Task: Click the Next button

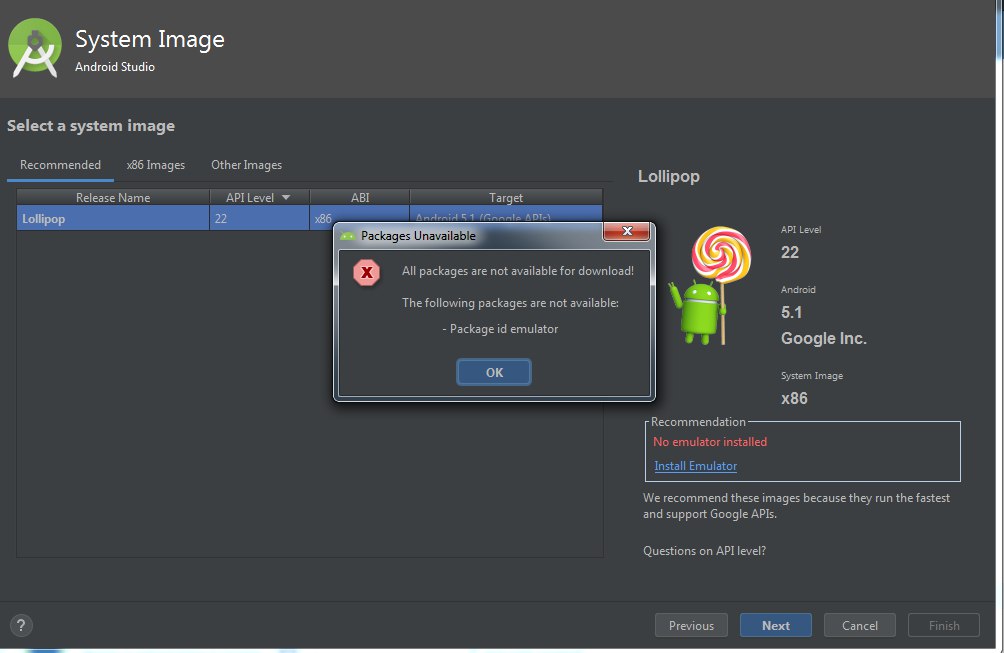Action: click(775, 625)
